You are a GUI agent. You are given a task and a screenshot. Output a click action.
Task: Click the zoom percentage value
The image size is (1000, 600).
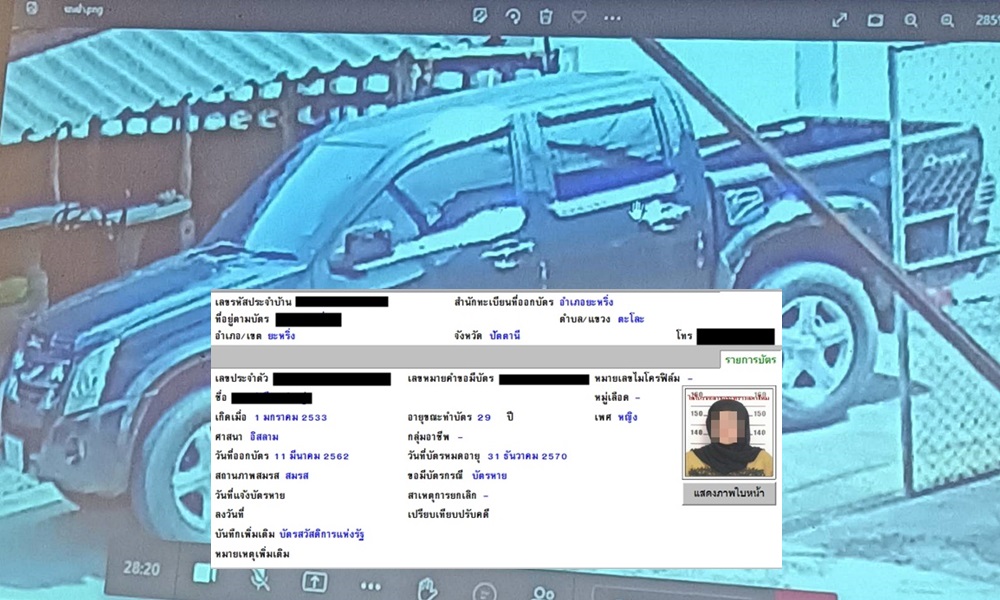click(x=985, y=19)
